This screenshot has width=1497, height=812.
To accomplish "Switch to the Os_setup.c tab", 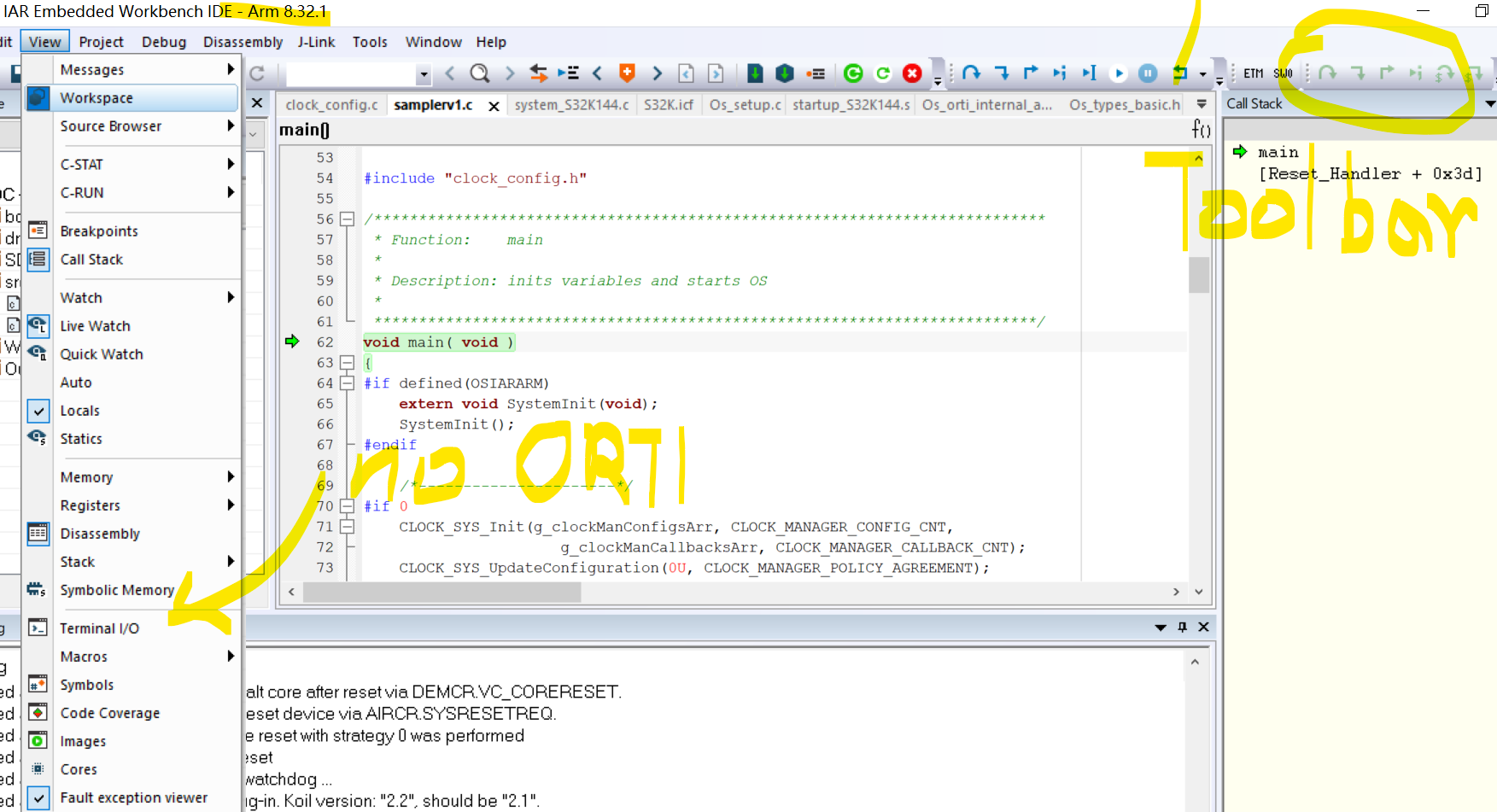I will (x=745, y=104).
